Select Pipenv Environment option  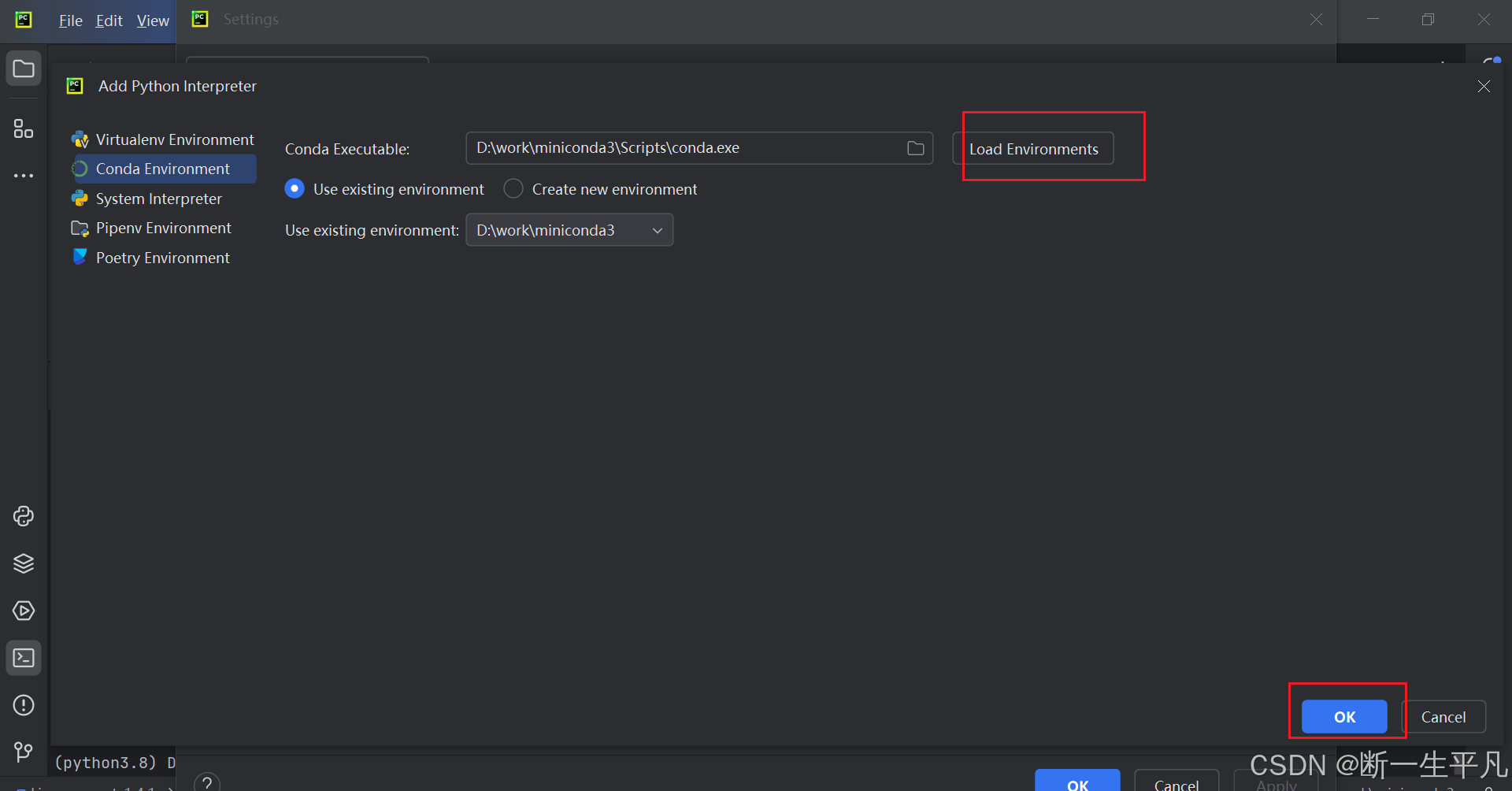(x=163, y=228)
